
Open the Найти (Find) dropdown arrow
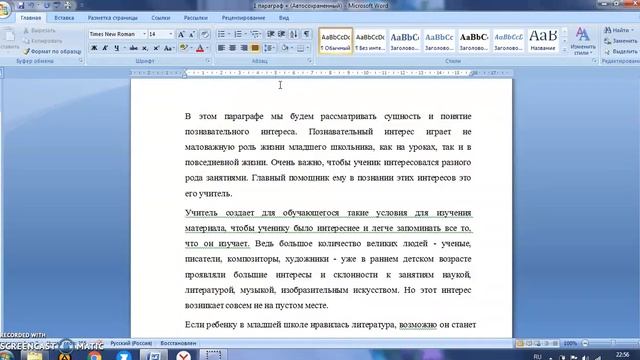coord(633,30)
